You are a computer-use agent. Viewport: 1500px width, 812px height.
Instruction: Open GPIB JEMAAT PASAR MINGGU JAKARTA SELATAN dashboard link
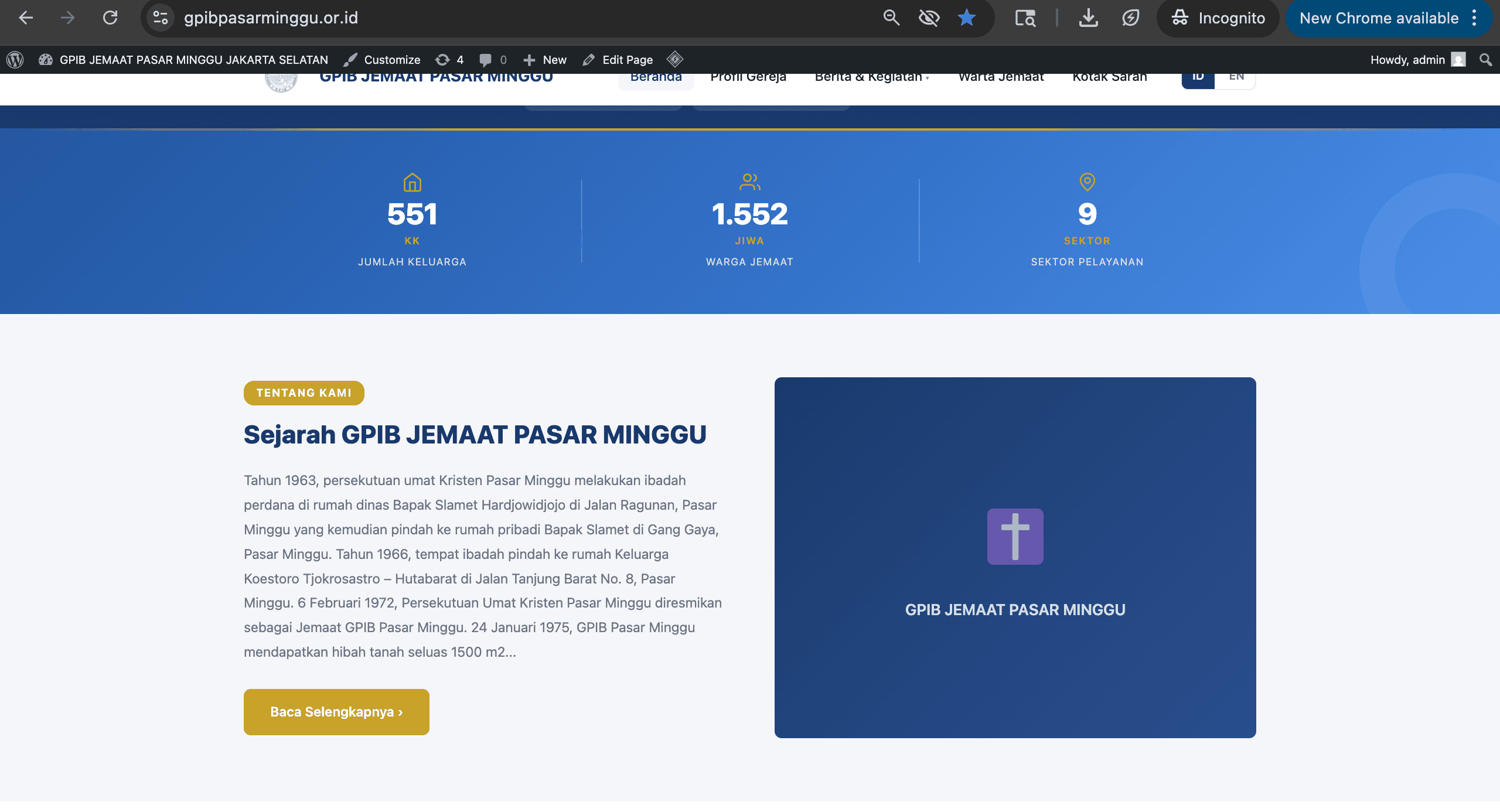pyautogui.click(x=183, y=60)
